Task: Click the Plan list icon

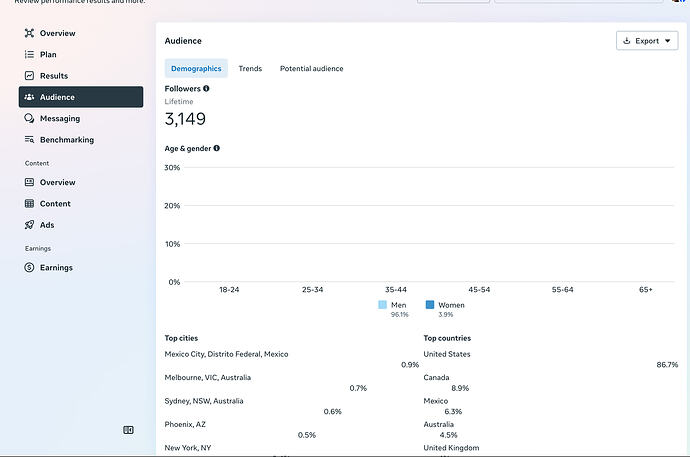Action: [x=29, y=55]
